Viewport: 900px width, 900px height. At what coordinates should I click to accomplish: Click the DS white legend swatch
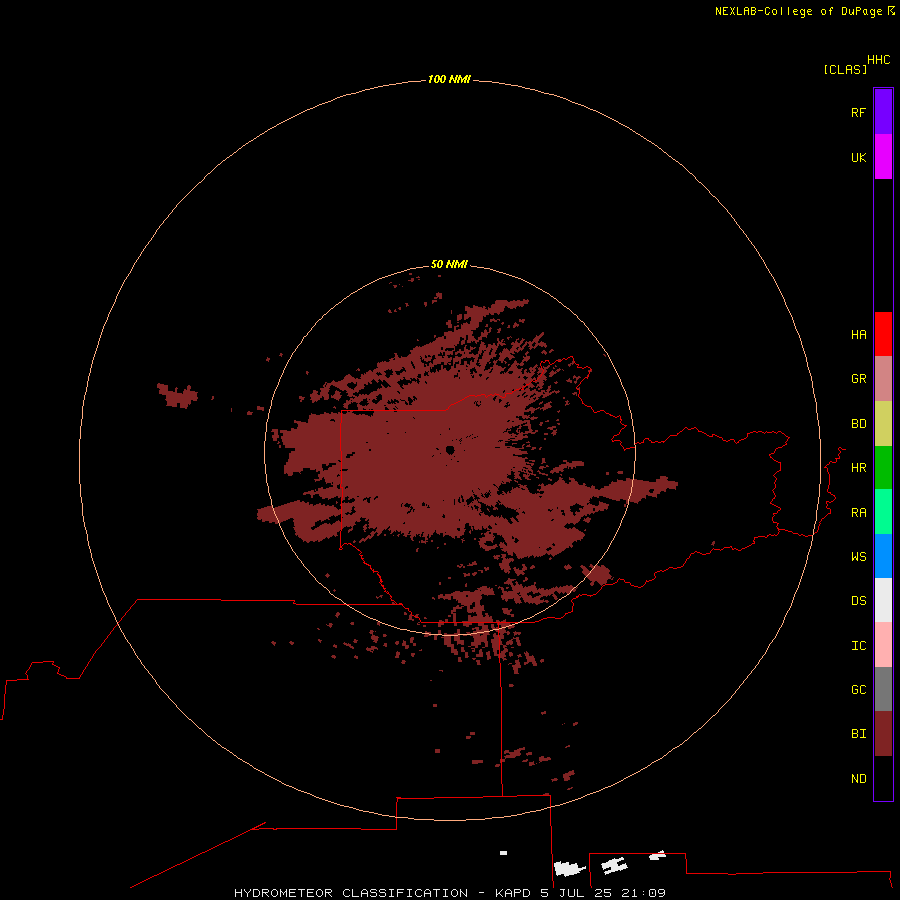coord(883,600)
